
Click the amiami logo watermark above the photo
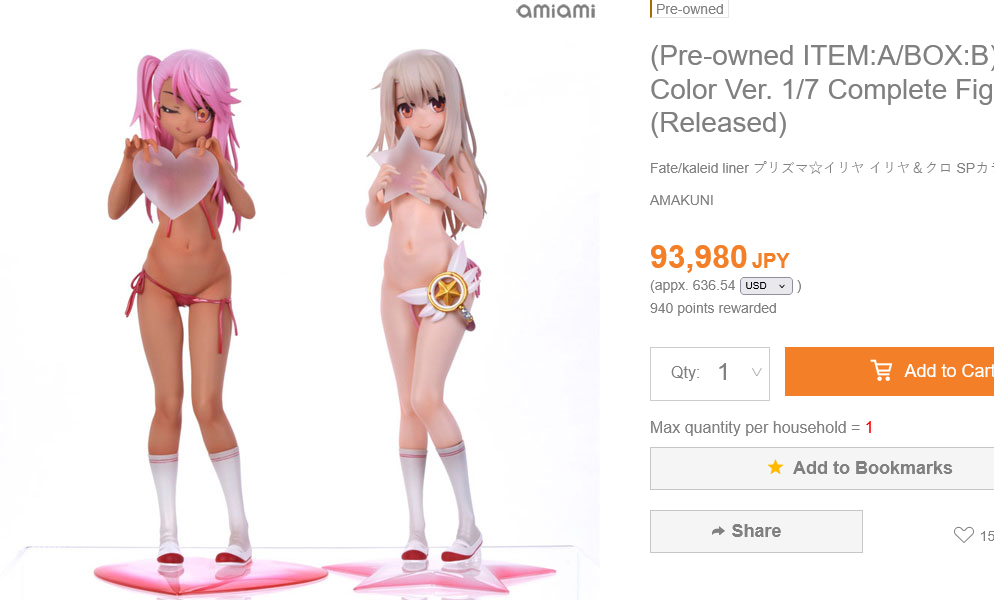[556, 11]
